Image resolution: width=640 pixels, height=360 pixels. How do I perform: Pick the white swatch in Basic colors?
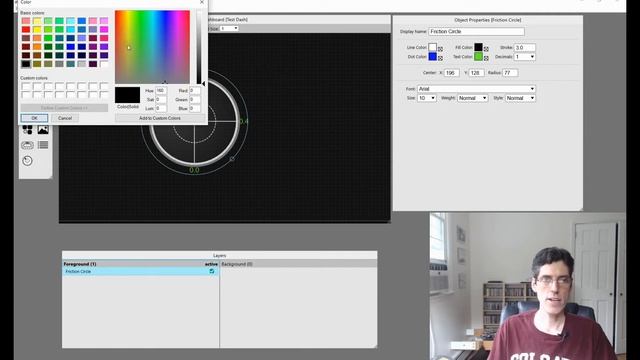click(104, 64)
